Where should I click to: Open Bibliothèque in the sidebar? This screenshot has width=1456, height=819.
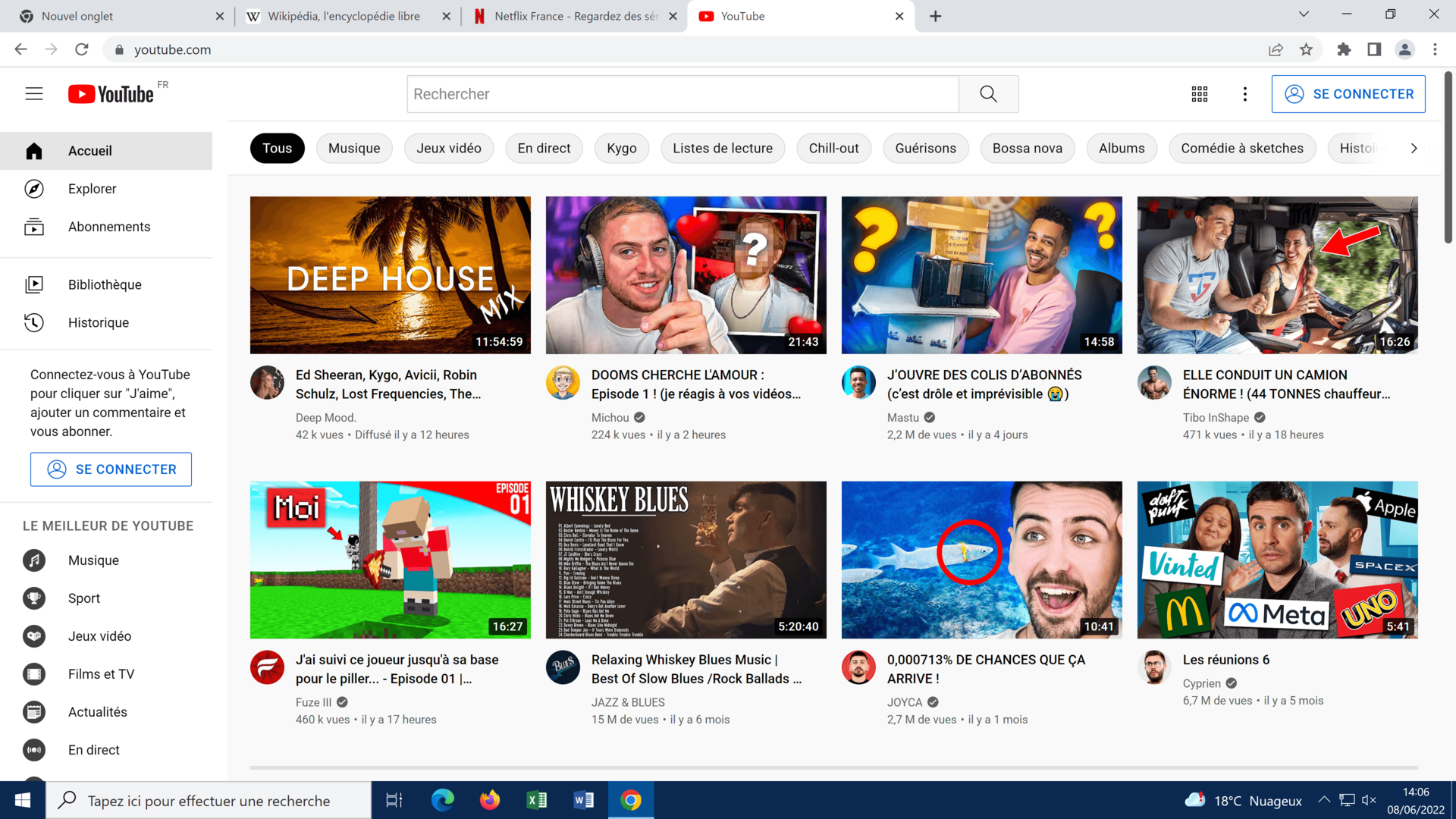point(105,284)
